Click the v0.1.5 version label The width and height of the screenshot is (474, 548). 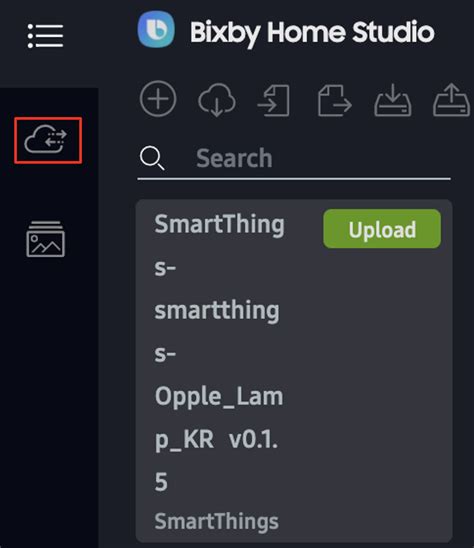[x=253, y=439]
